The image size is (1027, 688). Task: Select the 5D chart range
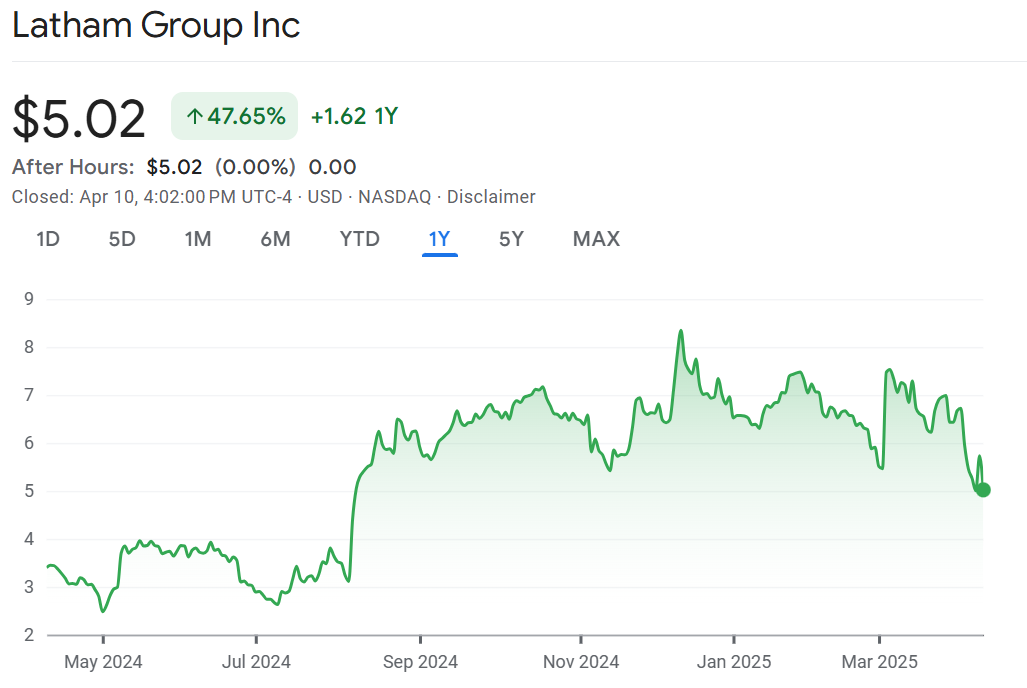[x=122, y=239]
